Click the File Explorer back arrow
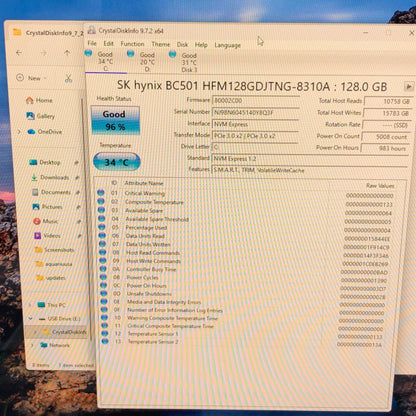Screen dimensions: 416x416 19,53
